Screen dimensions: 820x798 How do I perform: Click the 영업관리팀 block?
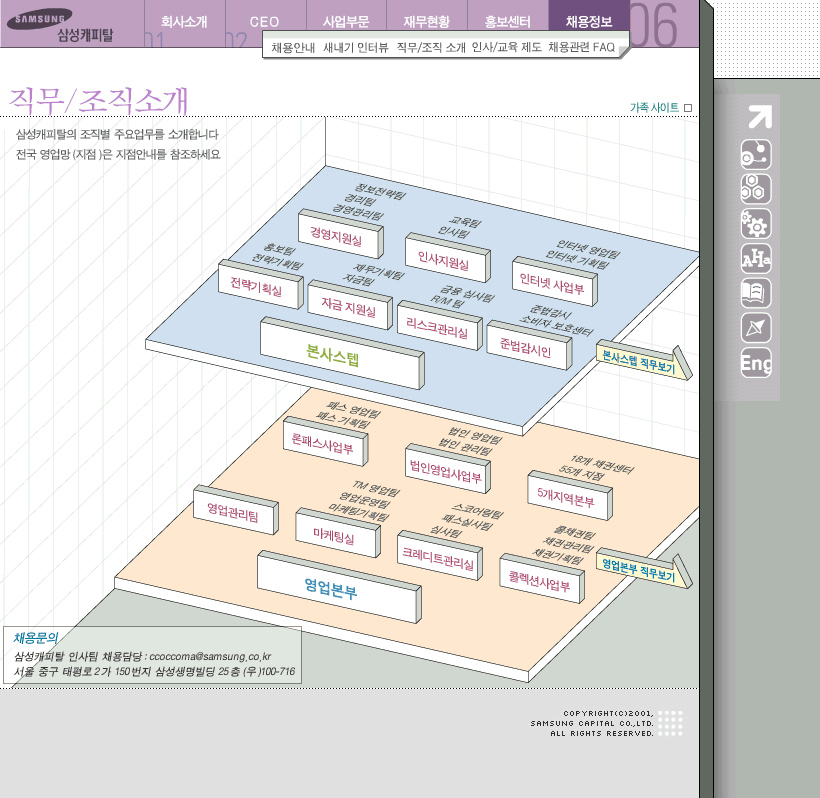tap(235, 512)
